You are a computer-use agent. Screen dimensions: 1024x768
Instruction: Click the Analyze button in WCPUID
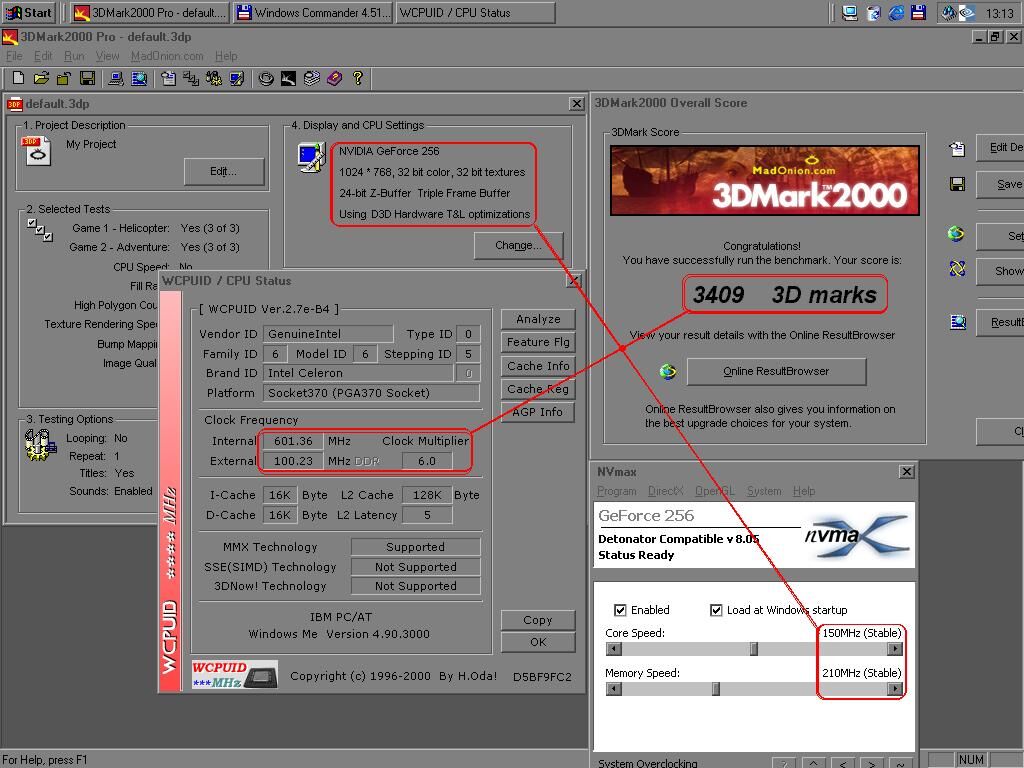[x=538, y=319]
